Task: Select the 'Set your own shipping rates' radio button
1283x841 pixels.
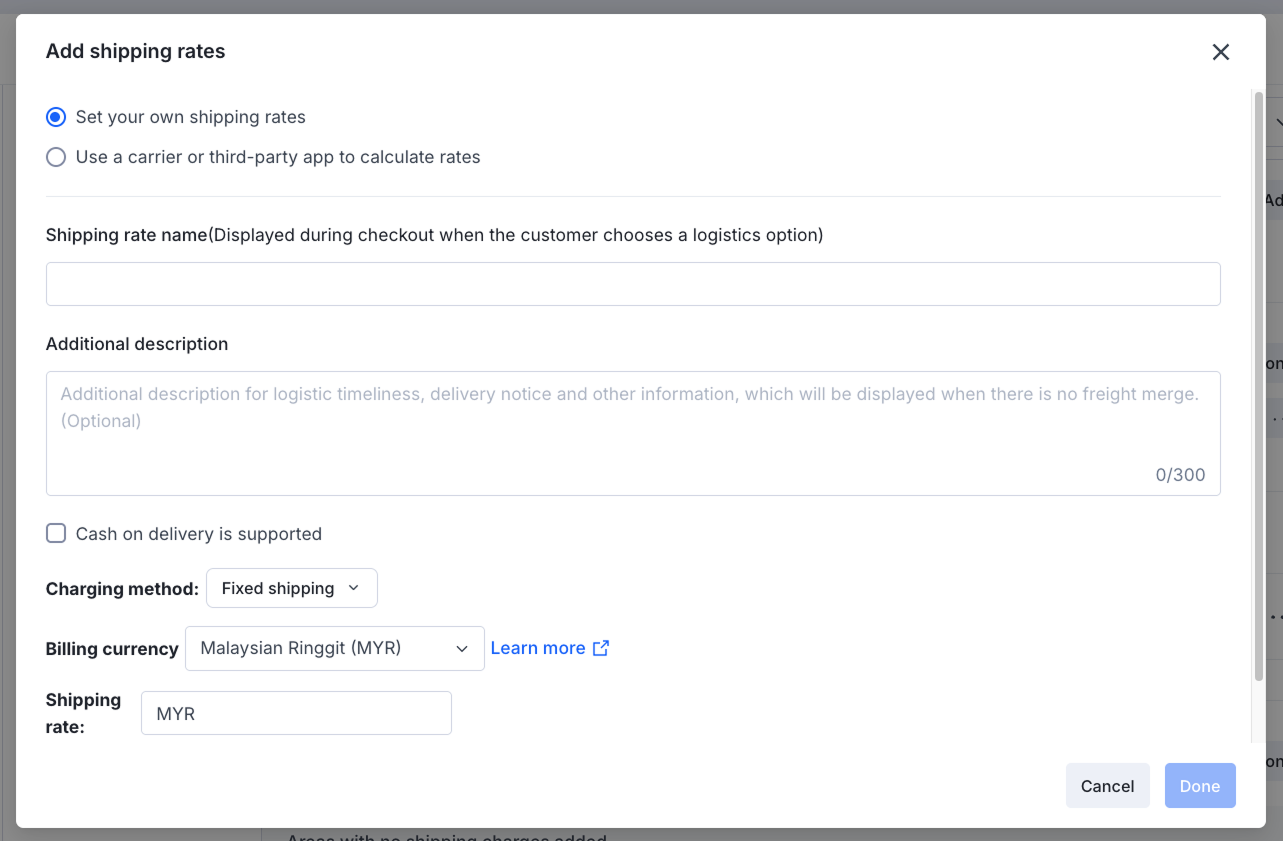Action: (56, 117)
